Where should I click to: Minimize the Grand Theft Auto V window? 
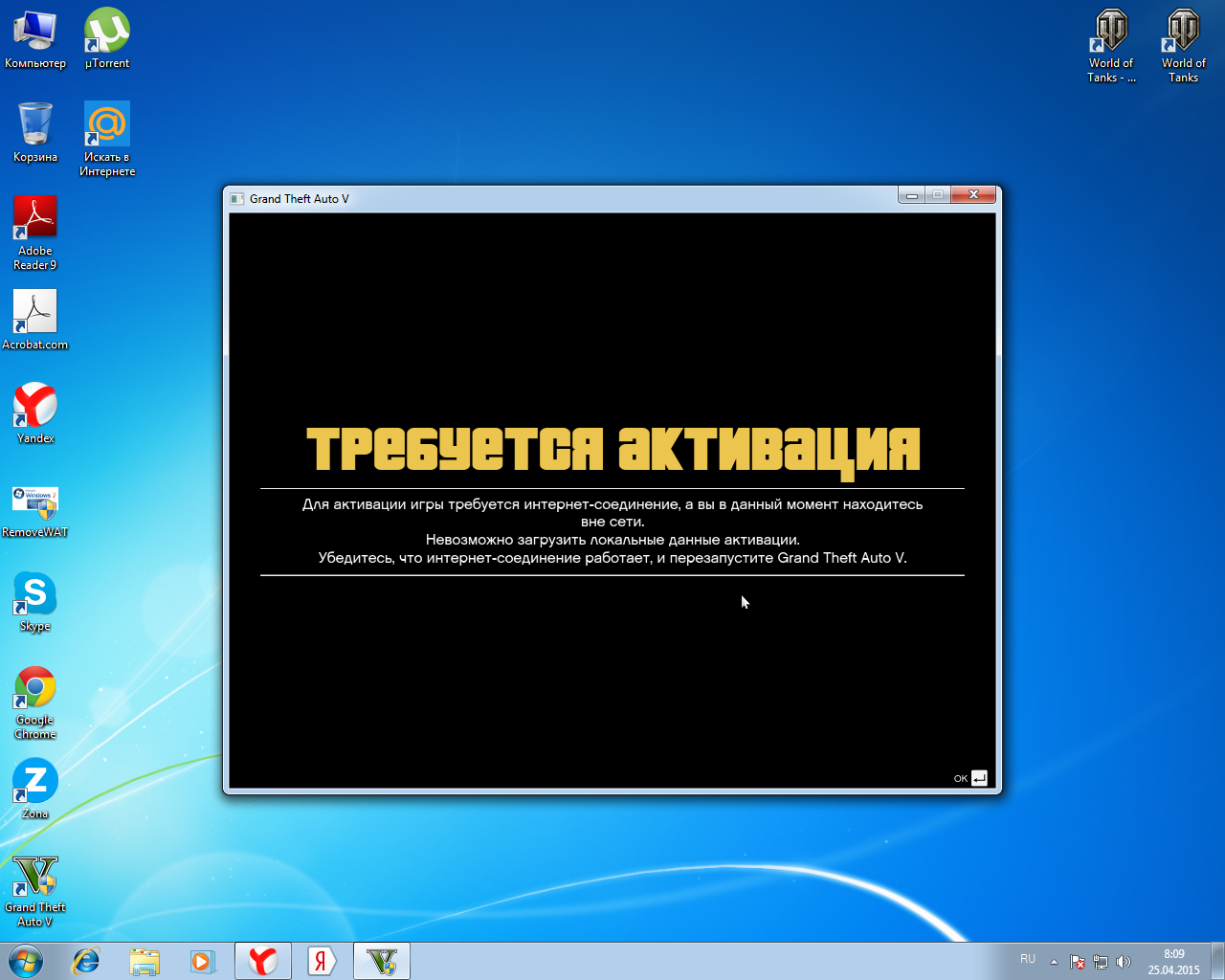click(912, 195)
